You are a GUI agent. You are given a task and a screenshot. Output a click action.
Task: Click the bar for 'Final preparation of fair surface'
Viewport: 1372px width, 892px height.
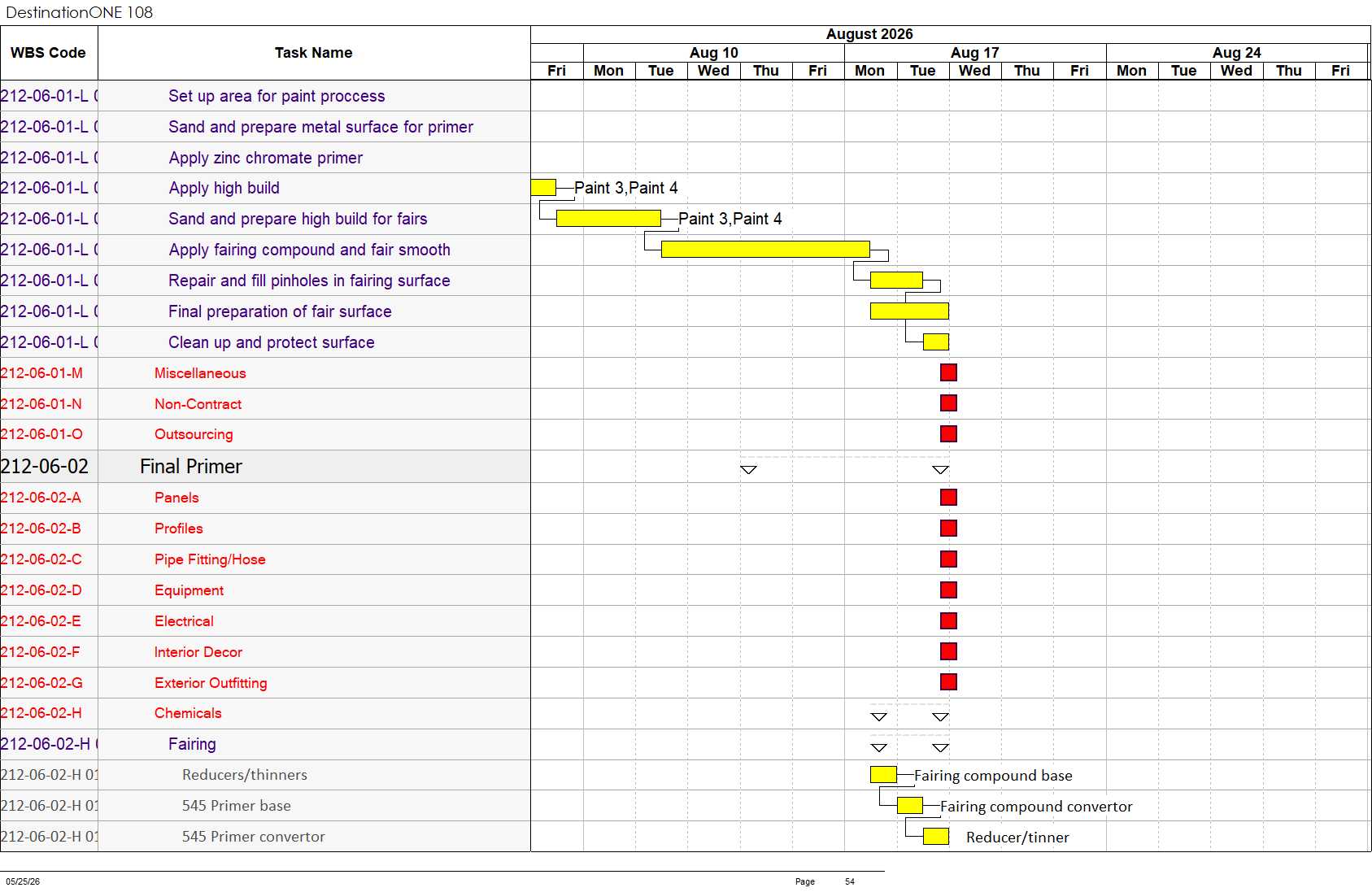[909, 311]
